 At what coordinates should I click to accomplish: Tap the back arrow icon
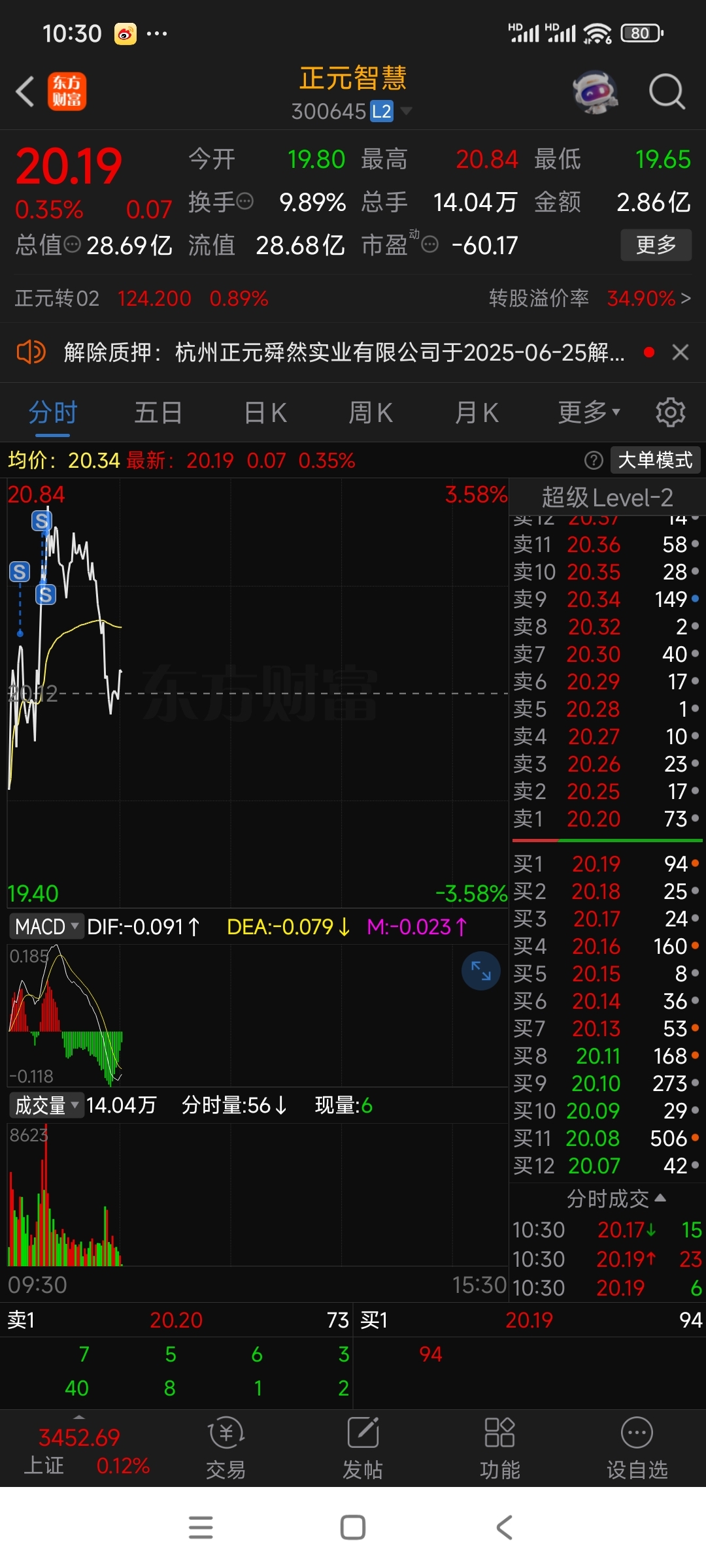pos(25,91)
